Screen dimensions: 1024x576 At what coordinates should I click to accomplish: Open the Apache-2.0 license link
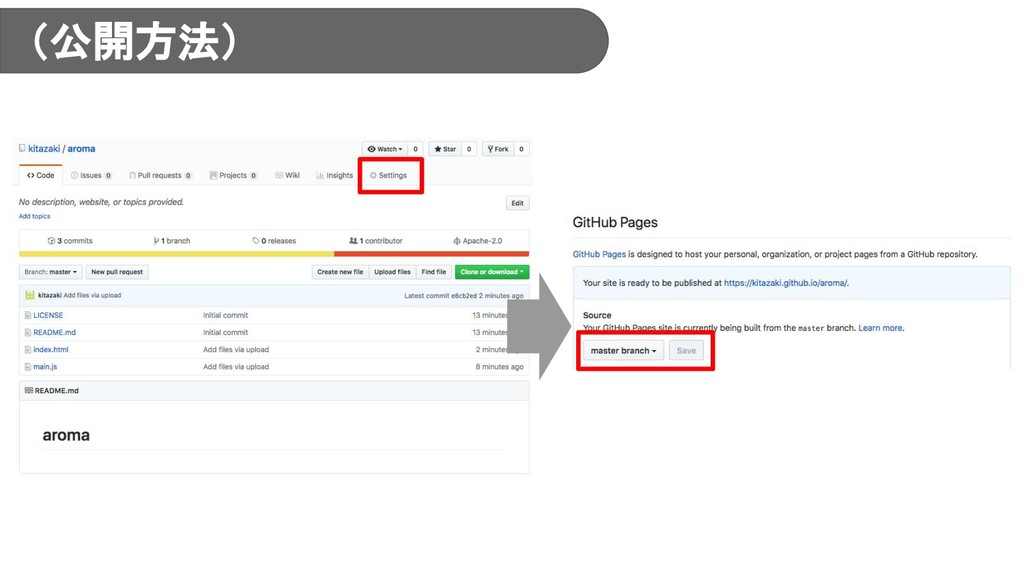(x=477, y=241)
